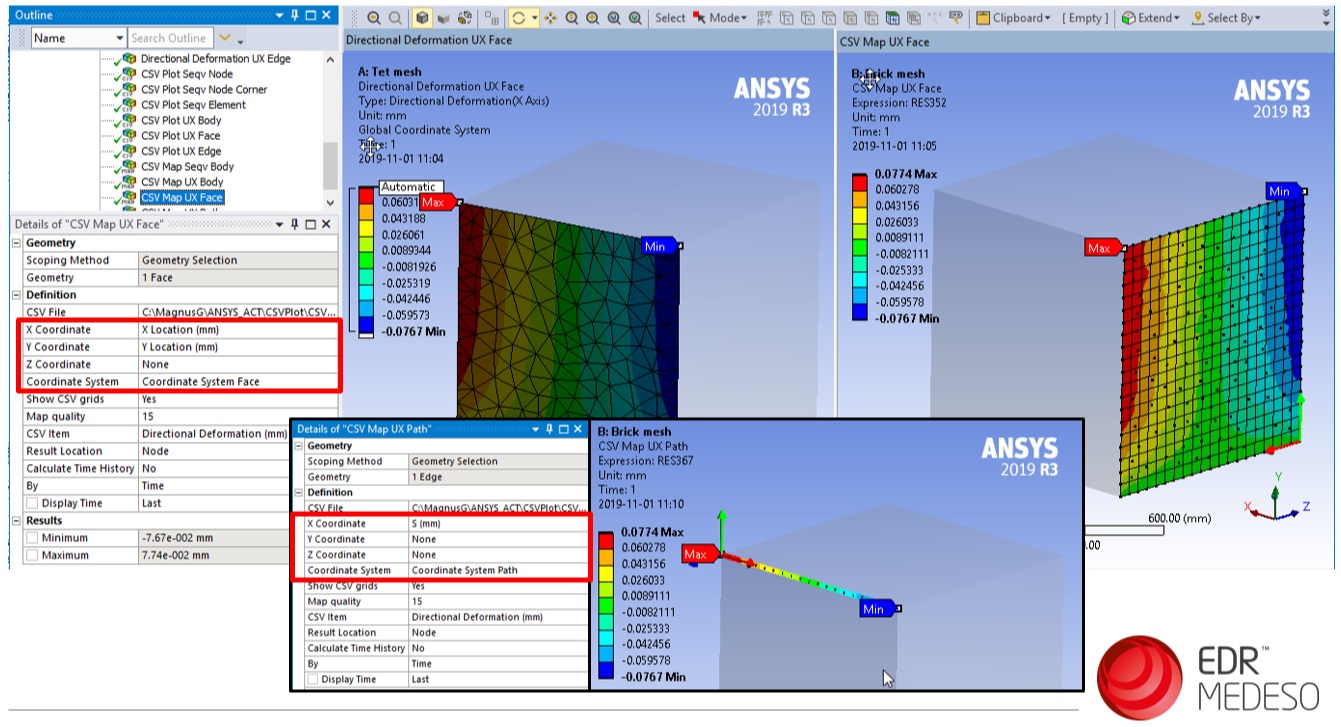Open the Clipboard dropdown
Screen dimensions: 1341x727
tap(1047, 19)
